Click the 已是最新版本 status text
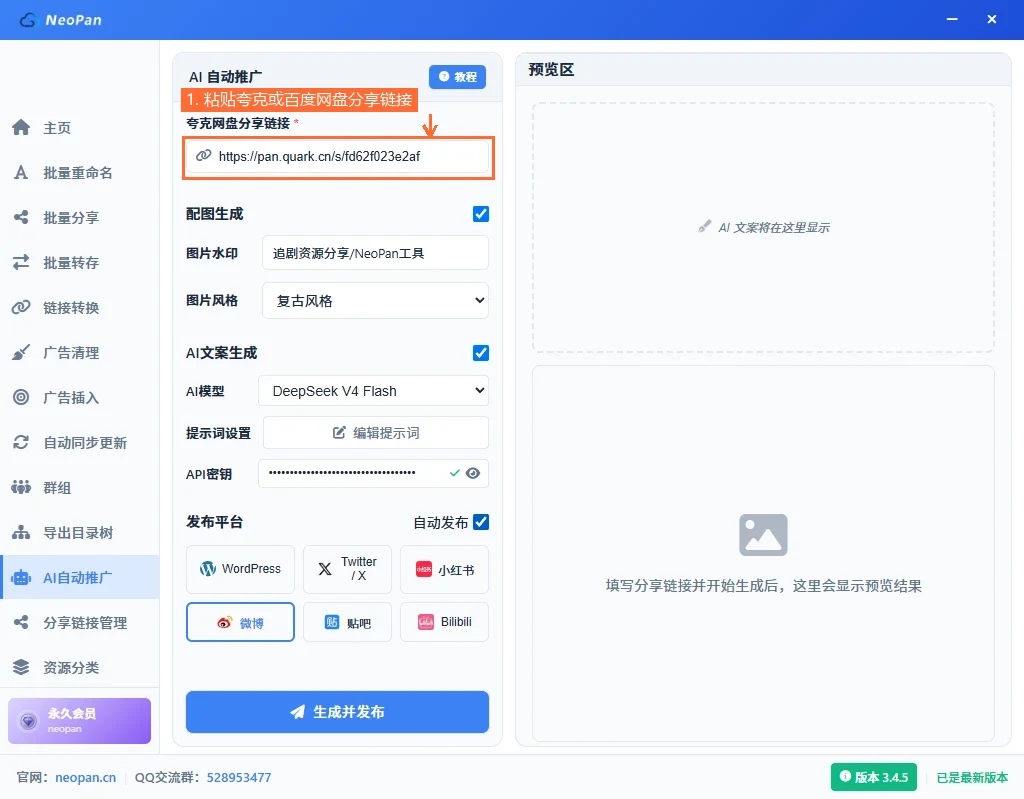Viewport: 1024px width, 799px height. (972, 777)
